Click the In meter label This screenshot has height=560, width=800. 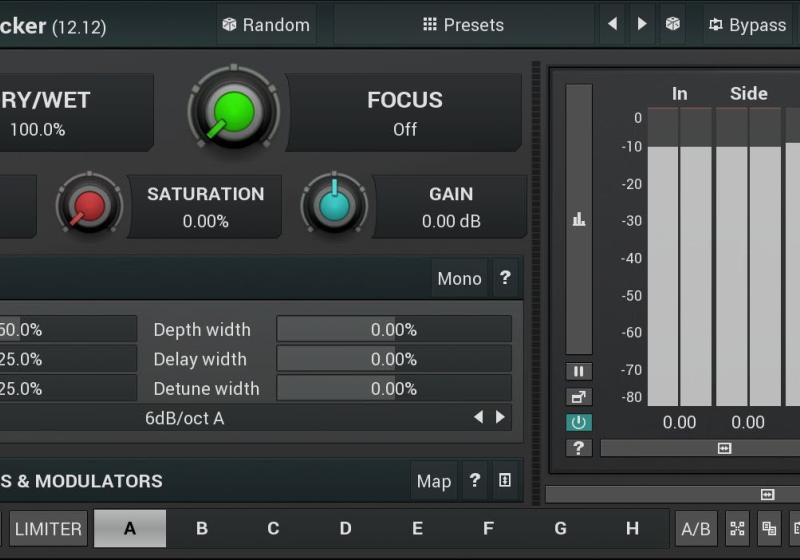pyautogui.click(x=680, y=94)
